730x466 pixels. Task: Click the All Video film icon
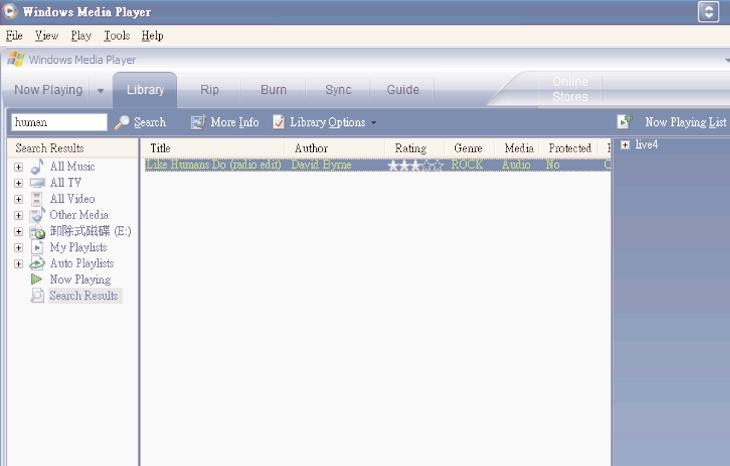point(37,199)
